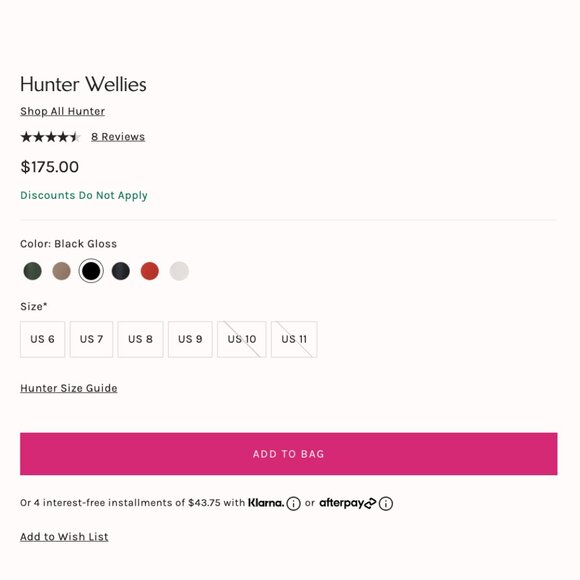Open the Hunter Size Guide
The height and width of the screenshot is (580, 580).
69,388
